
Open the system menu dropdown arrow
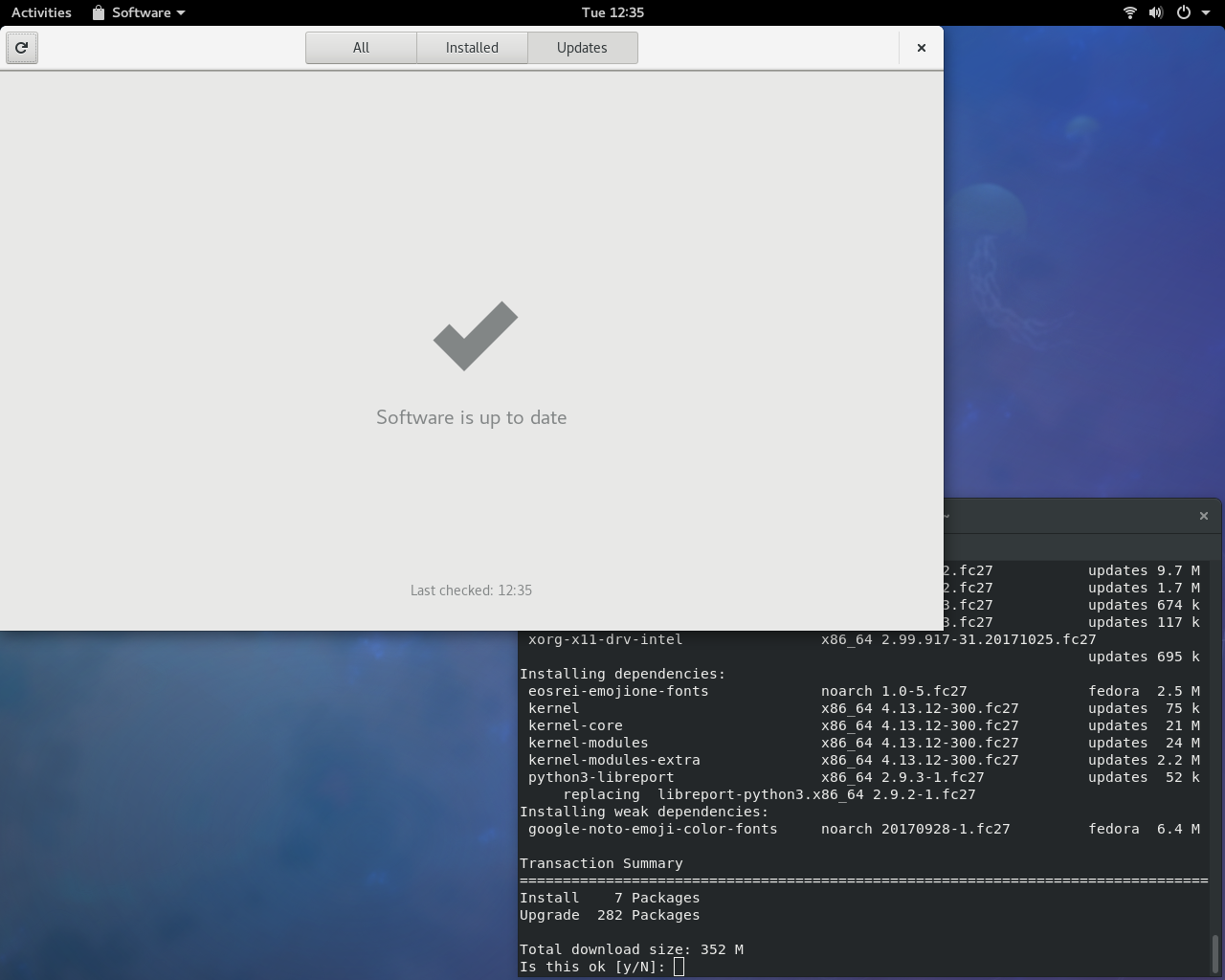coord(1205,12)
